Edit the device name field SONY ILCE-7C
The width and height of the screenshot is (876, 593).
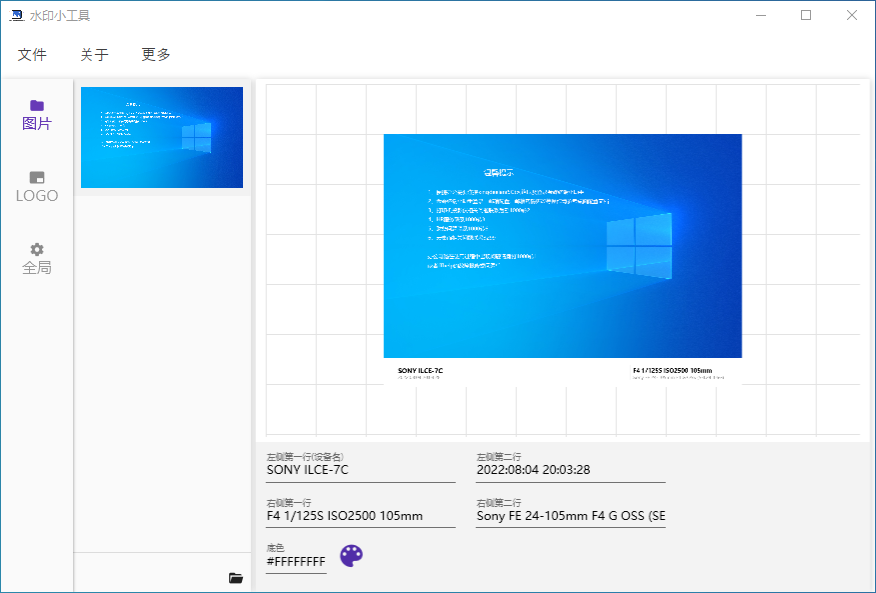pyautogui.click(x=361, y=470)
